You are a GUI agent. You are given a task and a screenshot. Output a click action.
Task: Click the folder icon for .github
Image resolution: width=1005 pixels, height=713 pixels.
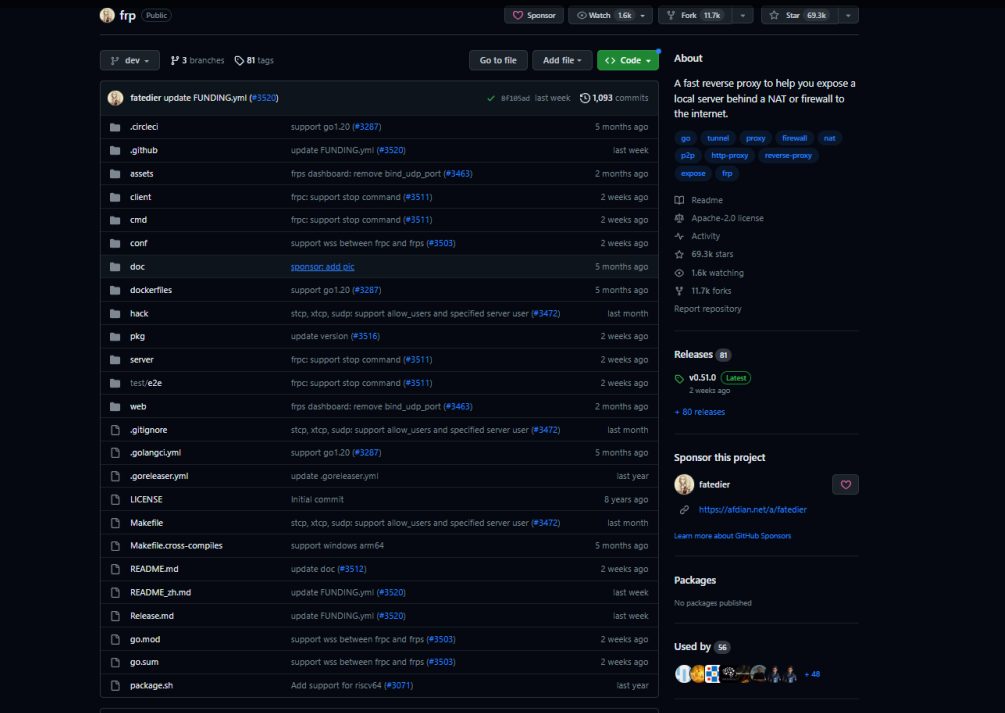[x=115, y=150]
